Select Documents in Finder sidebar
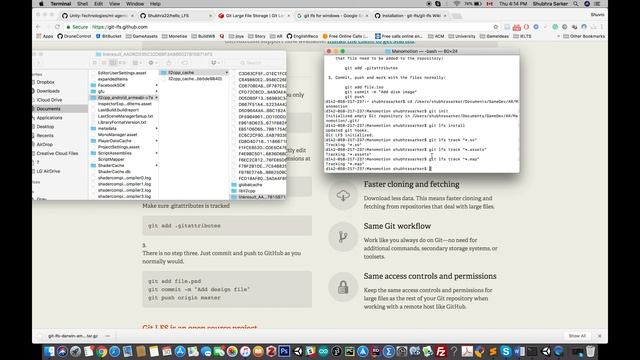 [60, 109]
